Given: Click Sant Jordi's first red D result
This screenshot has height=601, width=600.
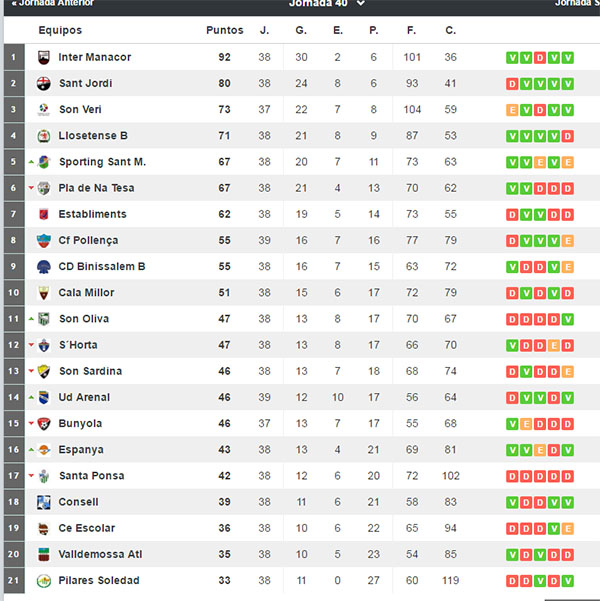Looking at the screenshot, I should point(512,84).
